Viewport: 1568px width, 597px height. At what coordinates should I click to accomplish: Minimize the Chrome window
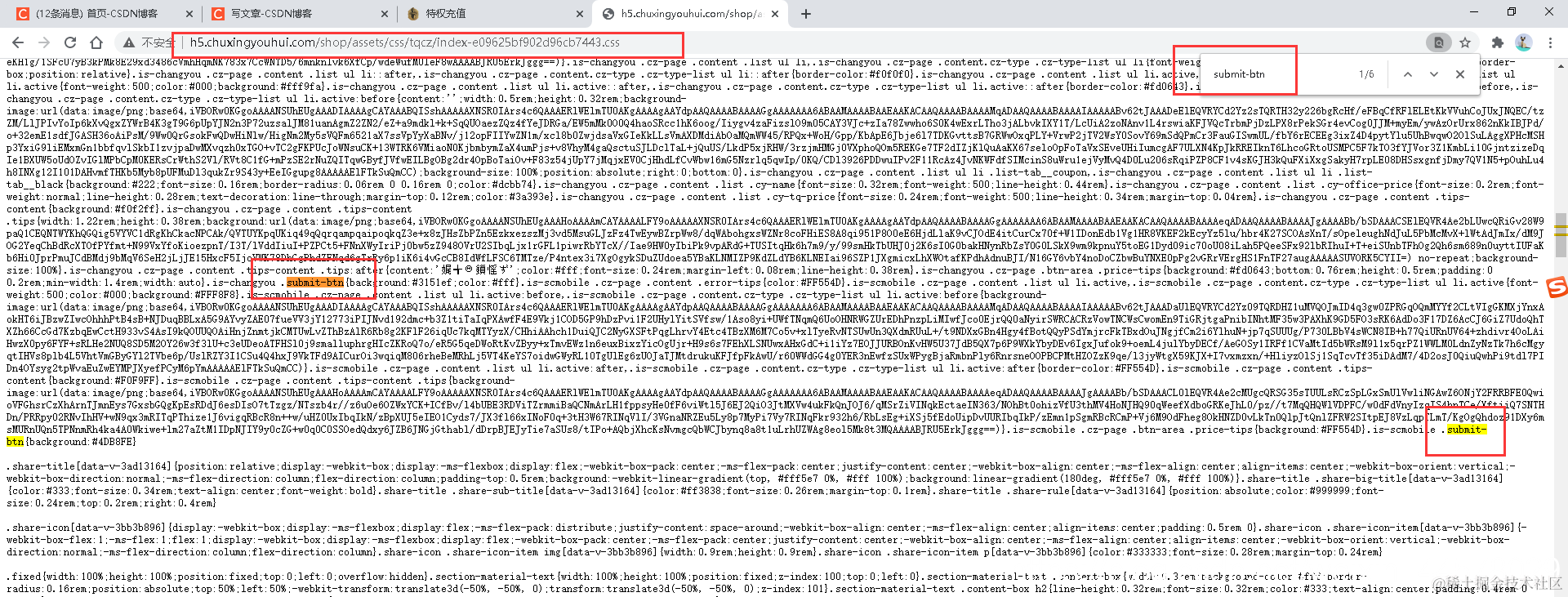tap(1474, 12)
